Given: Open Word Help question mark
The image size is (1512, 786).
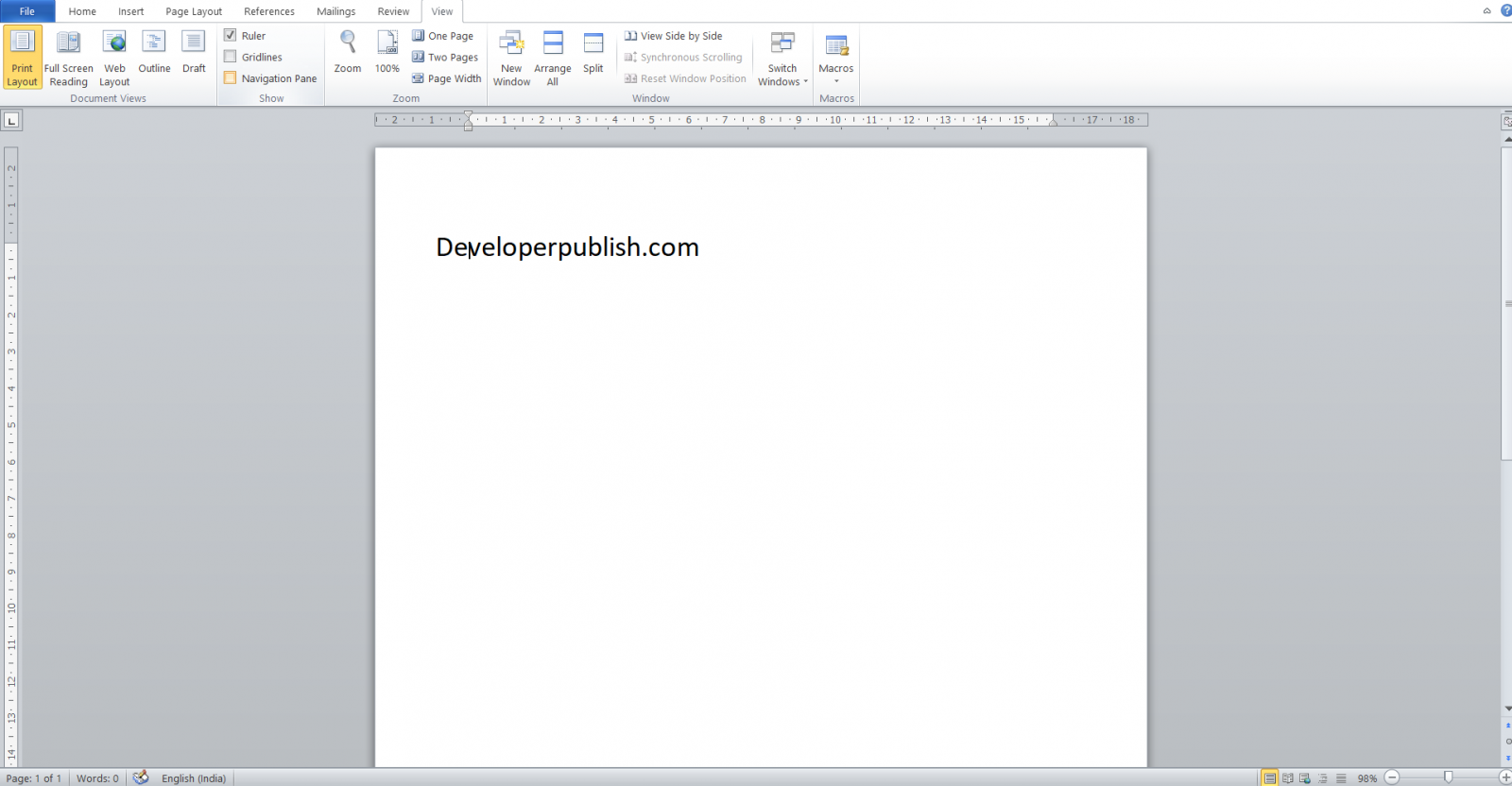Looking at the screenshot, I should click(x=1506, y=10).
